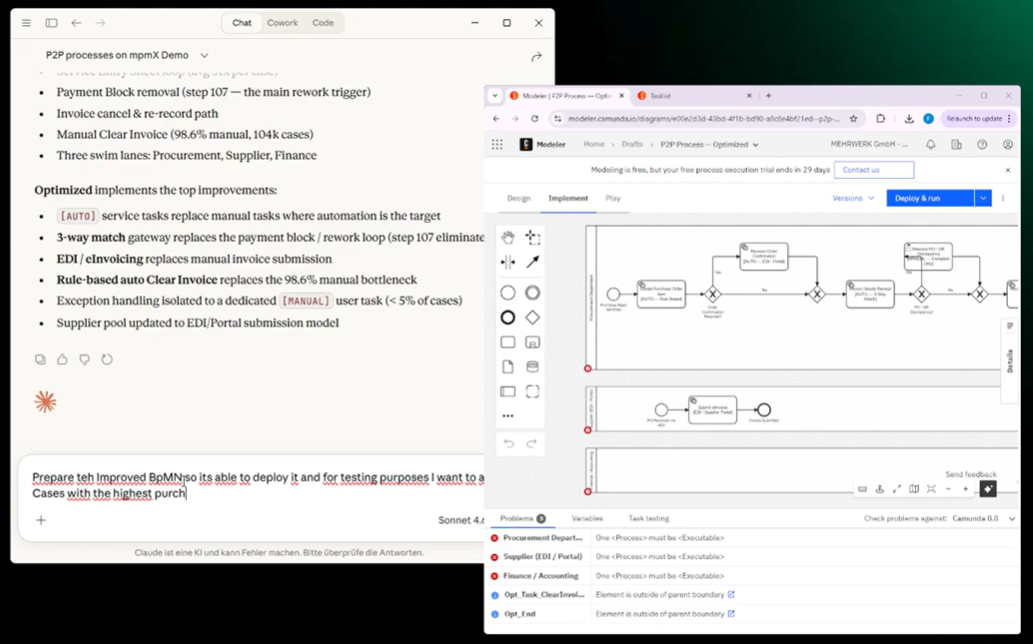Switch to the Design tab in Modeler
1033x644 pixels.
click(518, 198)
